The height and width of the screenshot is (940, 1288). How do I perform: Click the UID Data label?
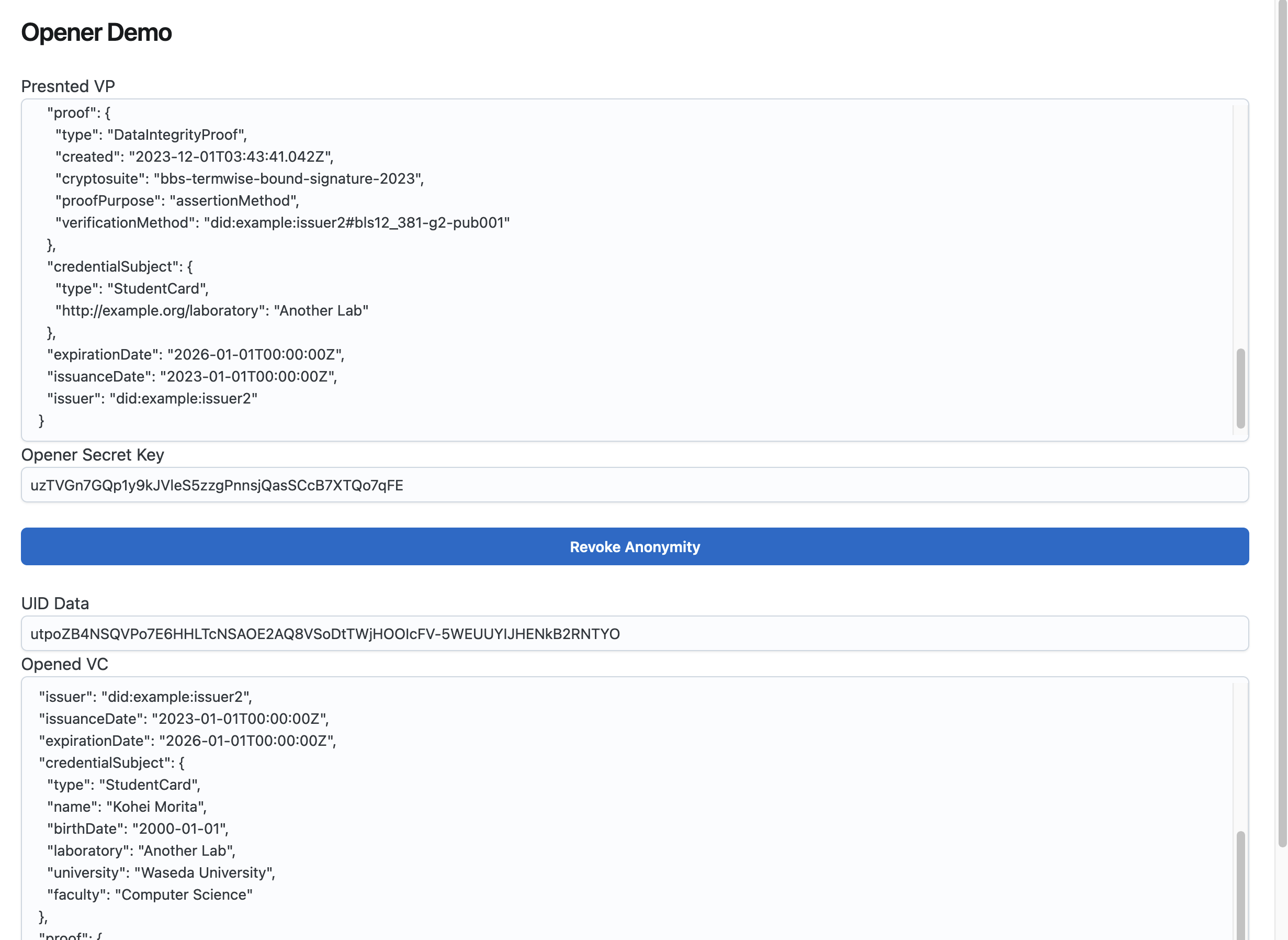point(55,603)
